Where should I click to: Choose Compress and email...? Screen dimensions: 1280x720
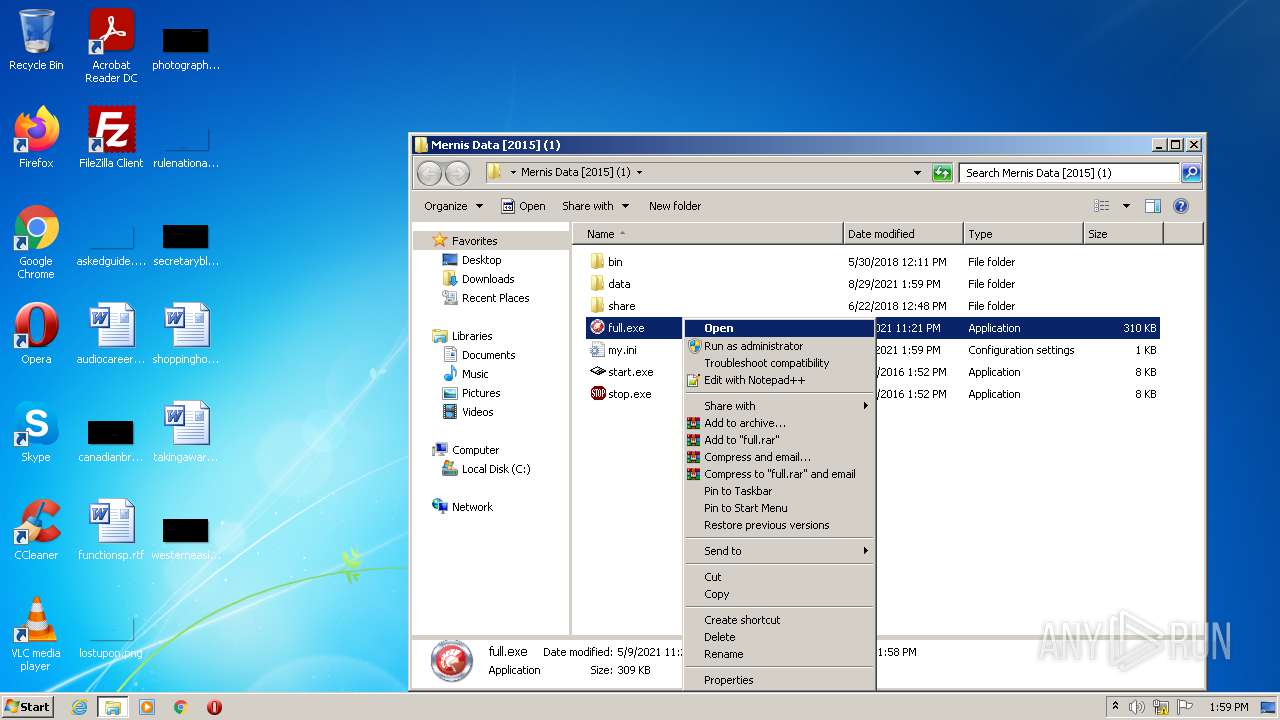[779, 457]
